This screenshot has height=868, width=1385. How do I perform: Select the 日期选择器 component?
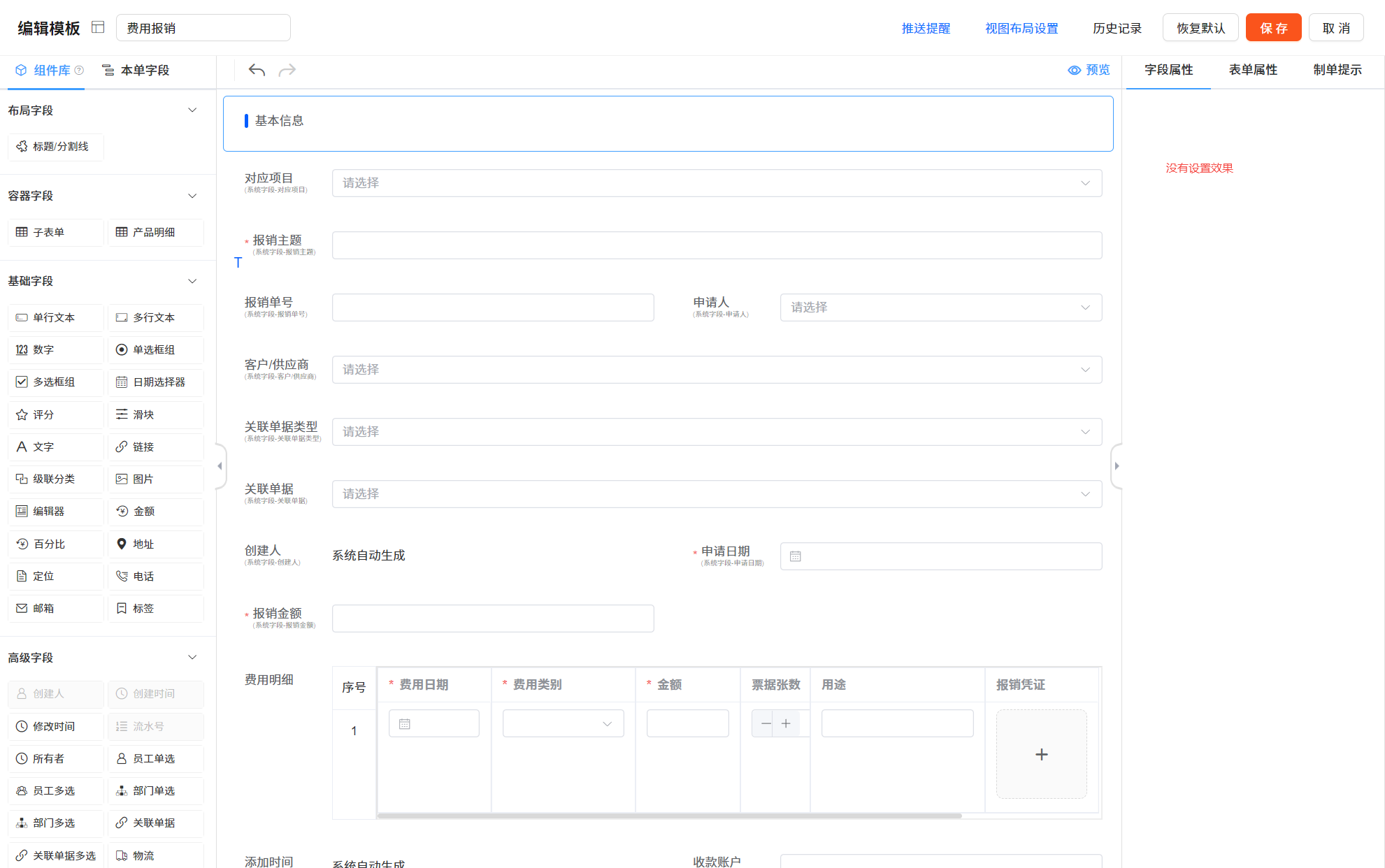click(x=156, y=382)
